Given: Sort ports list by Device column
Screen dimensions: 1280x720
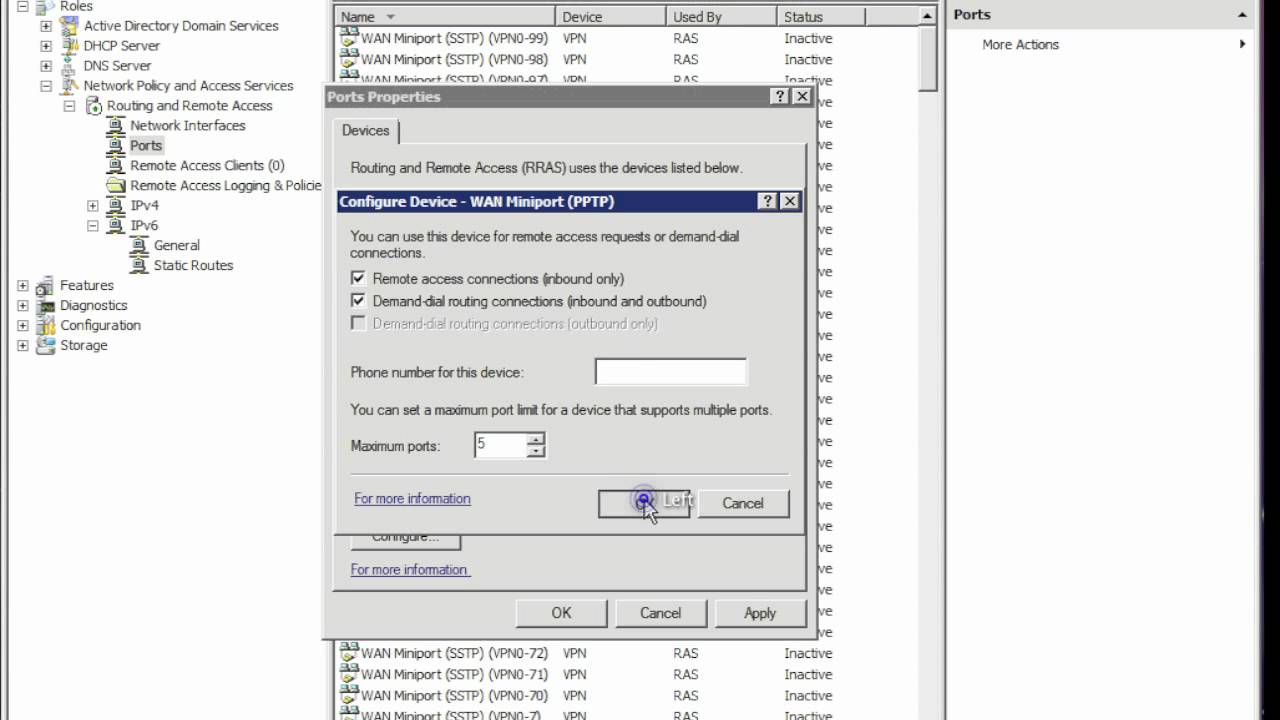Looking at the screenshot, I should [x=611, y=17].
